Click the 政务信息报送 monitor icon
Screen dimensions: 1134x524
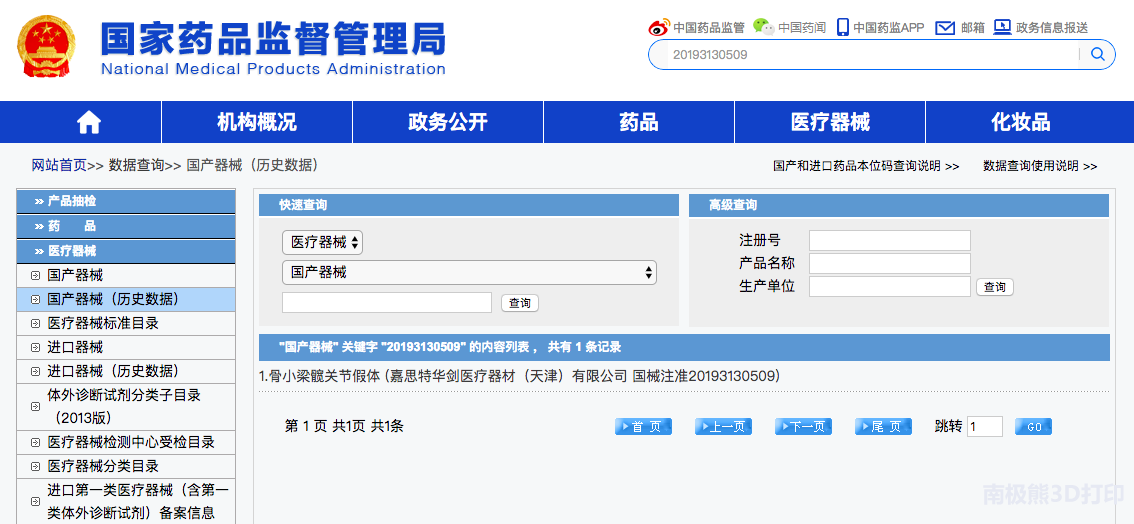[x=1002, y=27]
